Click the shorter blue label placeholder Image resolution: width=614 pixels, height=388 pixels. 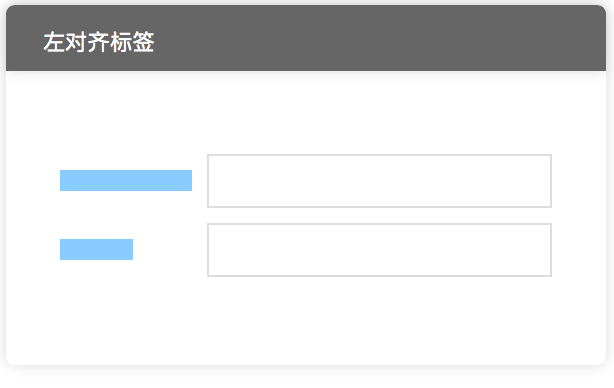tap(96, 249)
